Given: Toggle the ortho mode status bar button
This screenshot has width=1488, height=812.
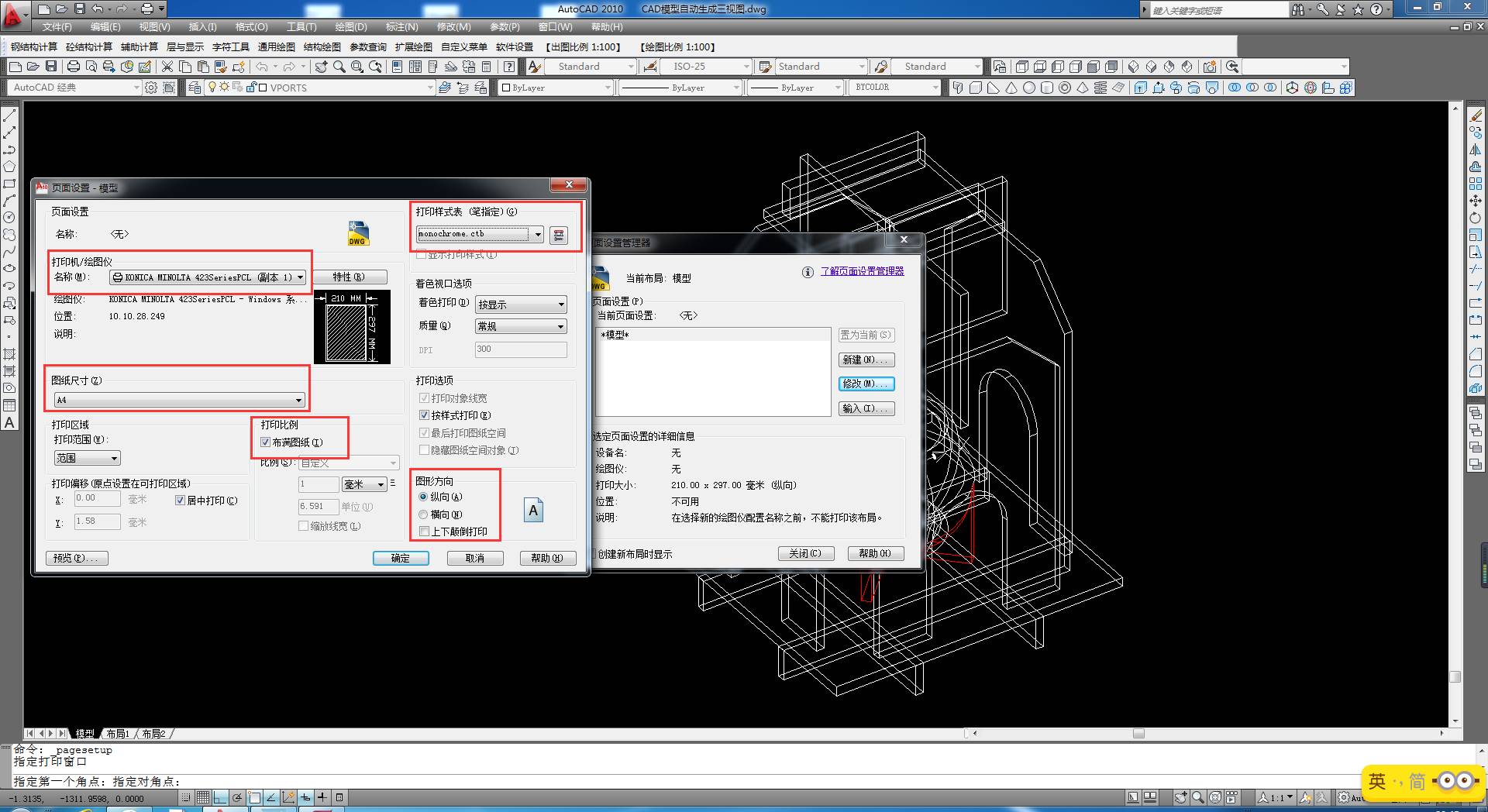Looking at the screenshot, I should pyautogui.click(x=220, y=797).
